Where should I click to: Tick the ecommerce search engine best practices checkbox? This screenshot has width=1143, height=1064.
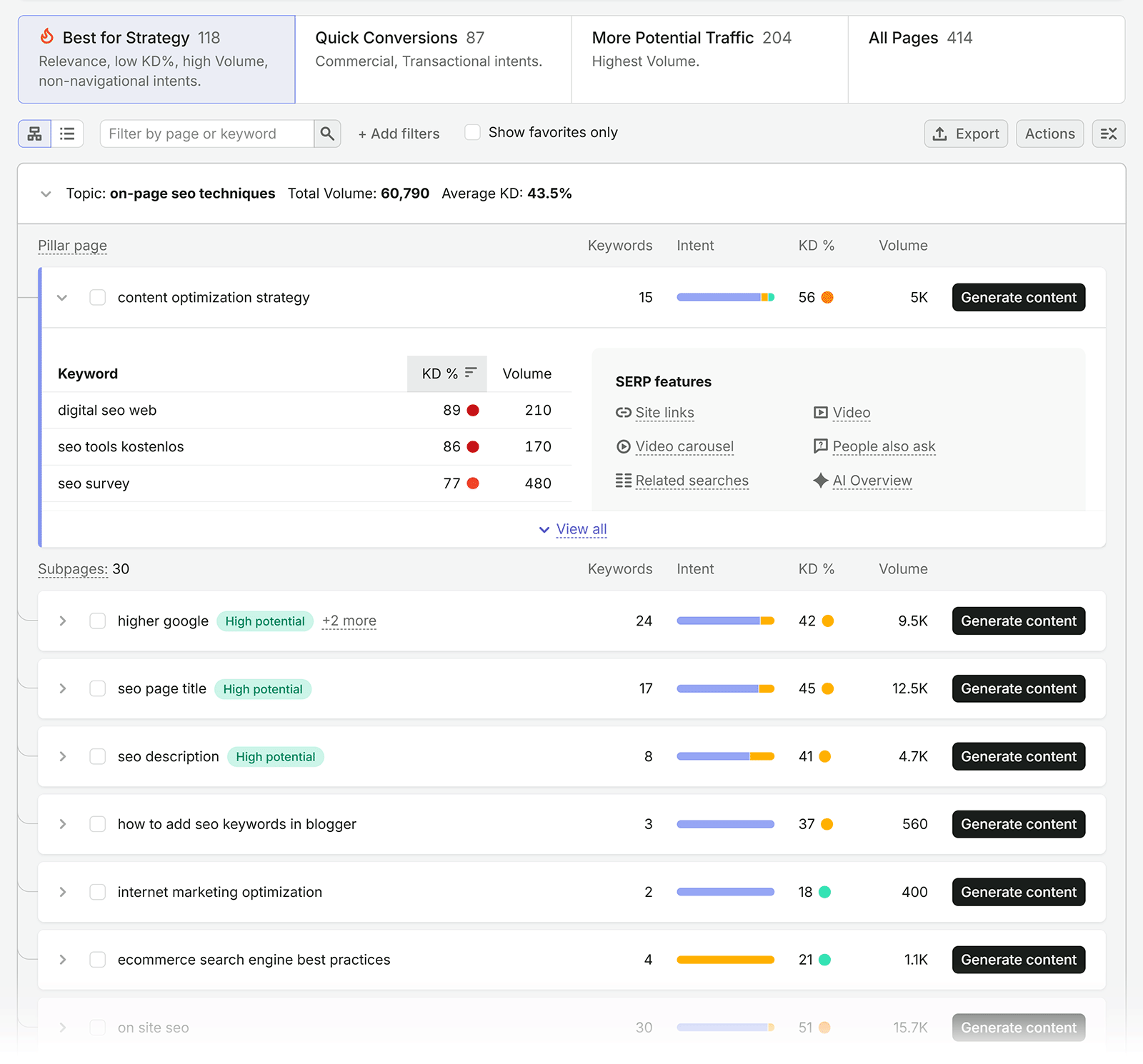click(x=98, y=960)
